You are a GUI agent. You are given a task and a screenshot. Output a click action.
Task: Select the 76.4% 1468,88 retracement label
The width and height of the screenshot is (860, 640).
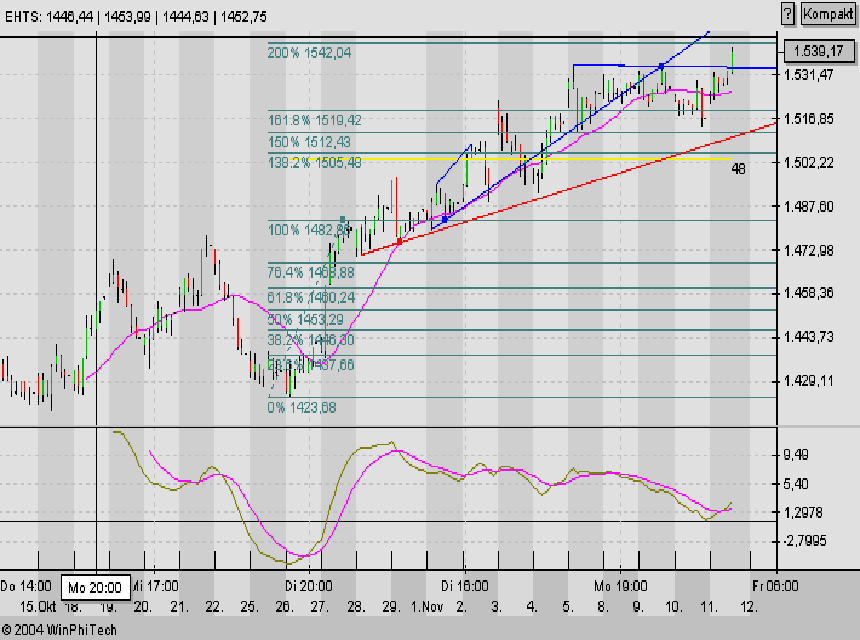point(310,272)
